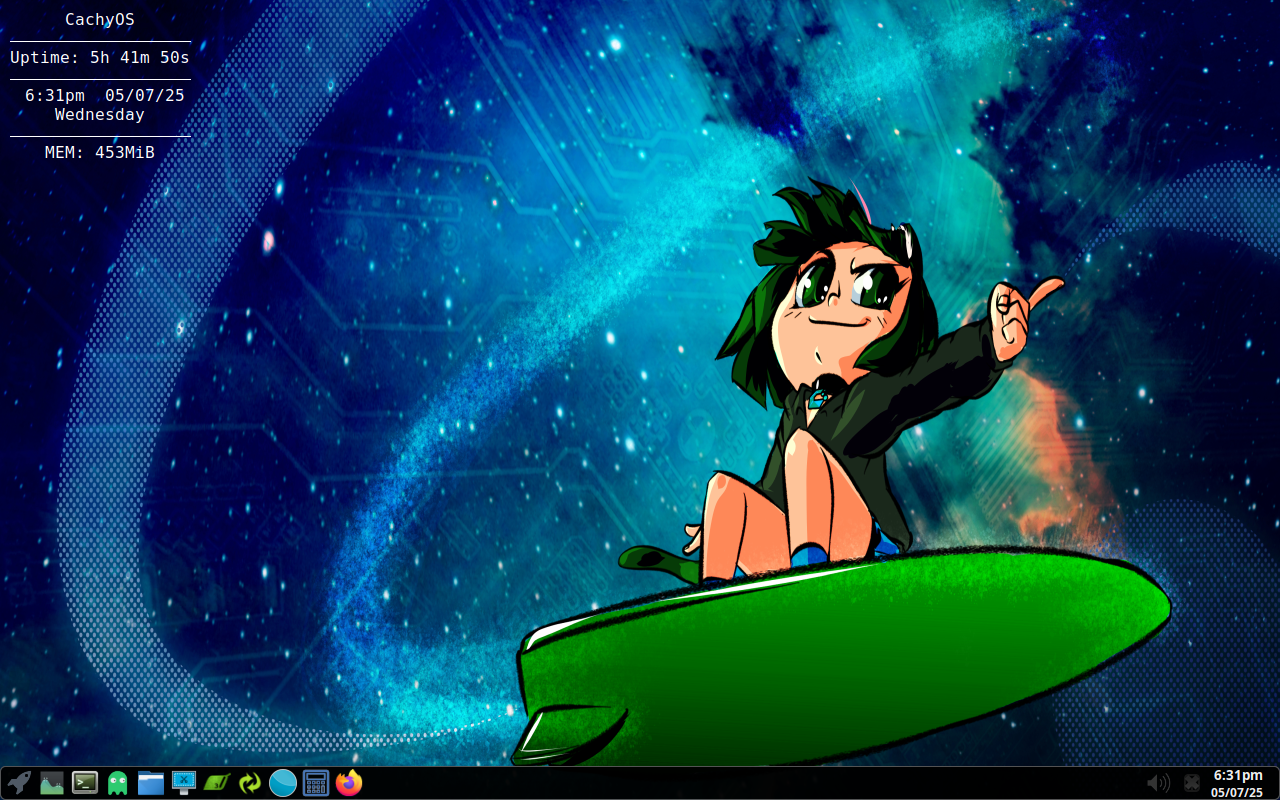Launch the screenshot tool with scissors monitor
Screen dimensions: 1280x800
tap(184, 783)
